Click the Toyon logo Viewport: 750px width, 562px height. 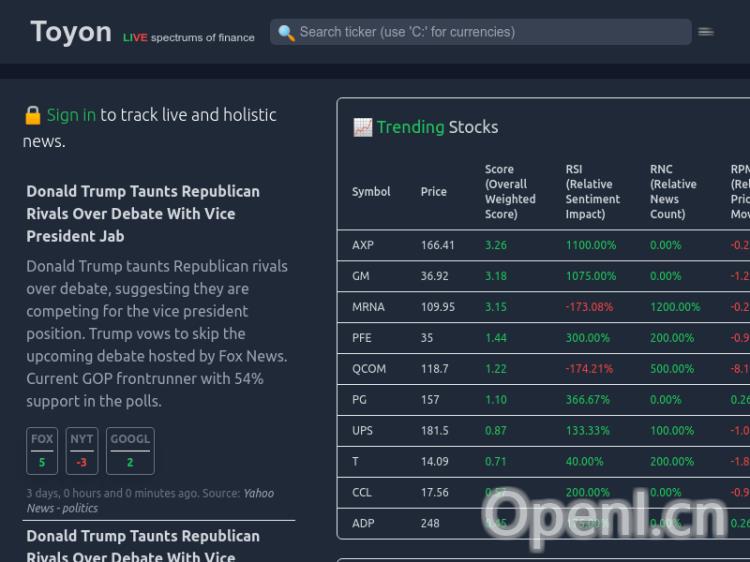pyautogui.click(x=71, y=32)
